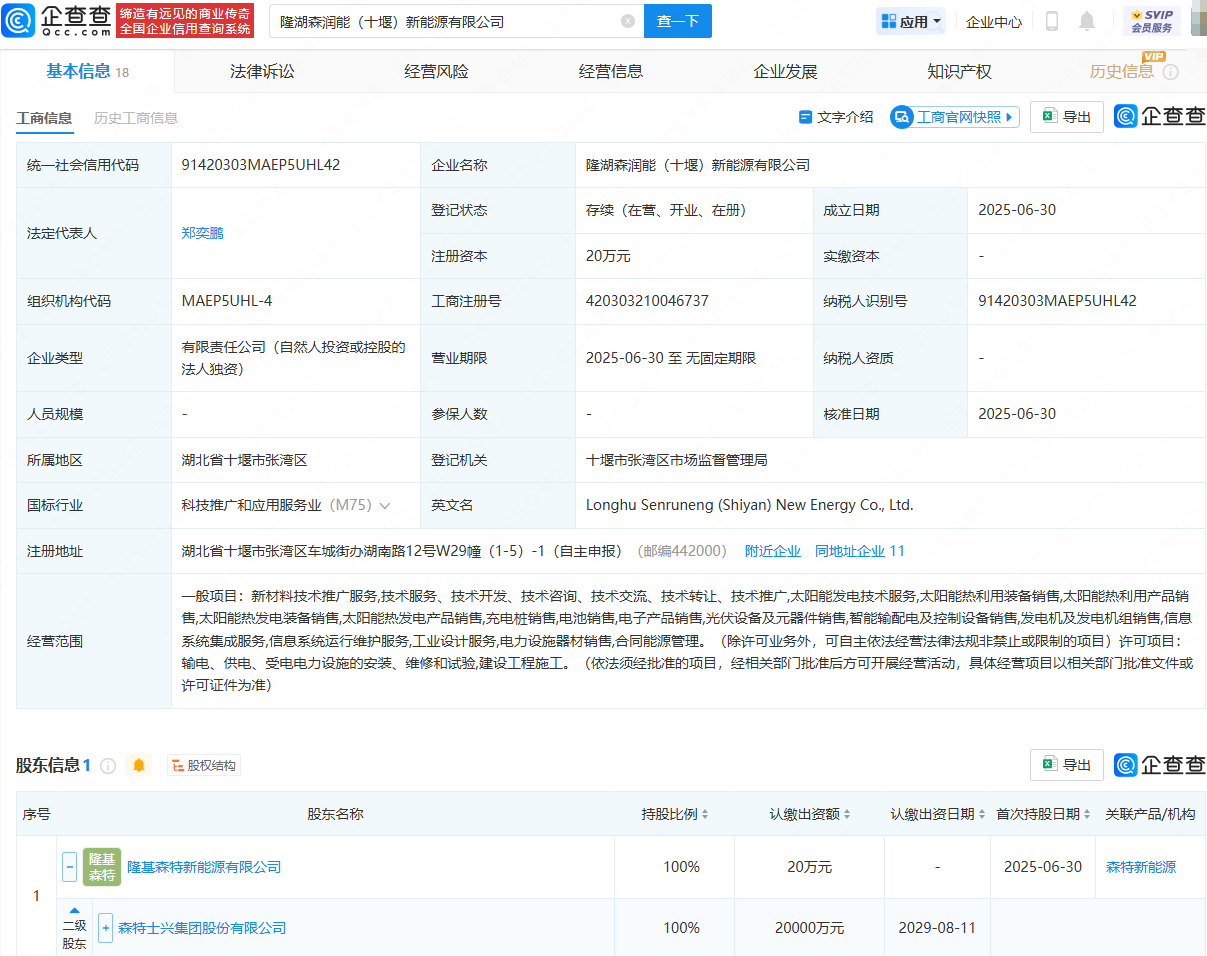Image resolution: width=1207 pixels, height=956 pixels.
Task: Select the 工商信息 sub-tab
Action: (44, 118)
